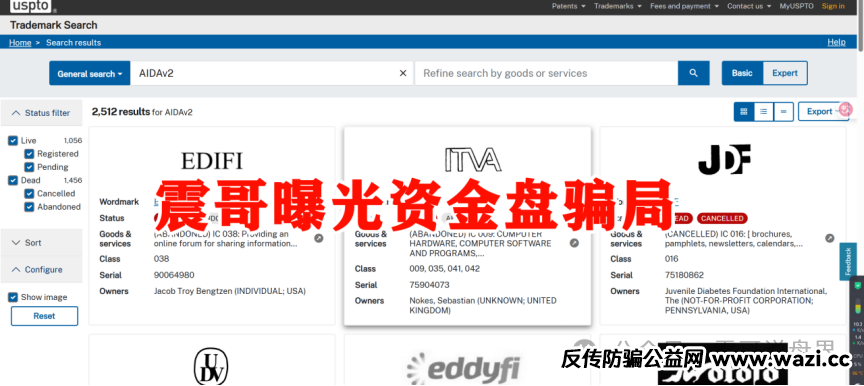The height and width of the screenshot is (386, 864).
Task: Switch to compact view layout icon
Action: (x=783, y=111)
